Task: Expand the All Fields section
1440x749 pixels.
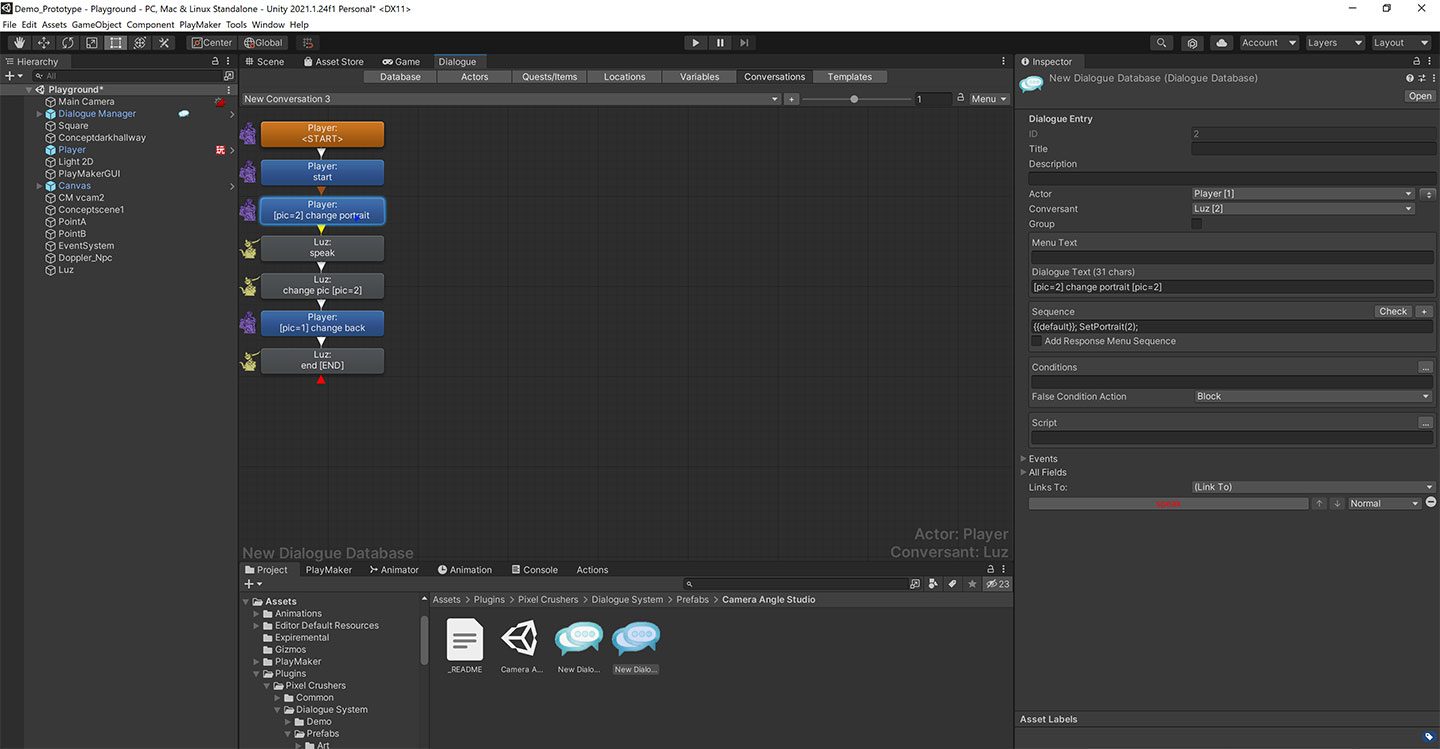Action: click(1024, 472)
